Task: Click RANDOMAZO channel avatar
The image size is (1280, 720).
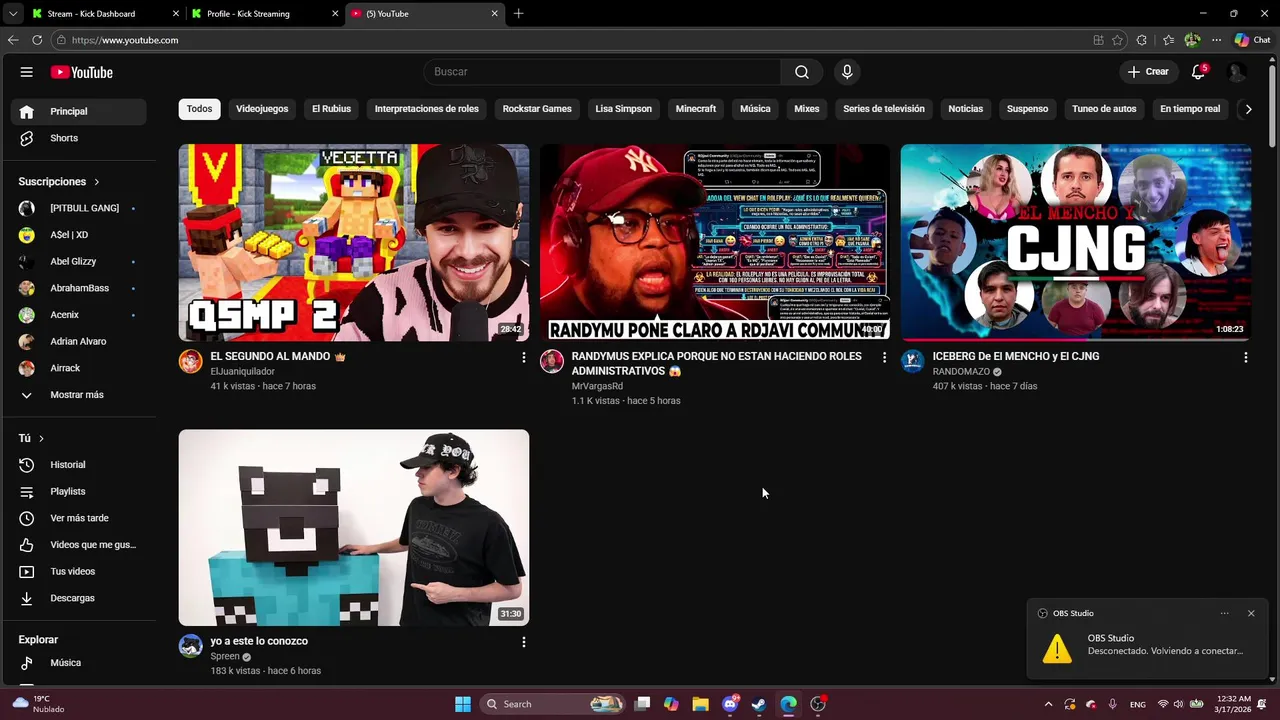Action: tap(912, 361)
